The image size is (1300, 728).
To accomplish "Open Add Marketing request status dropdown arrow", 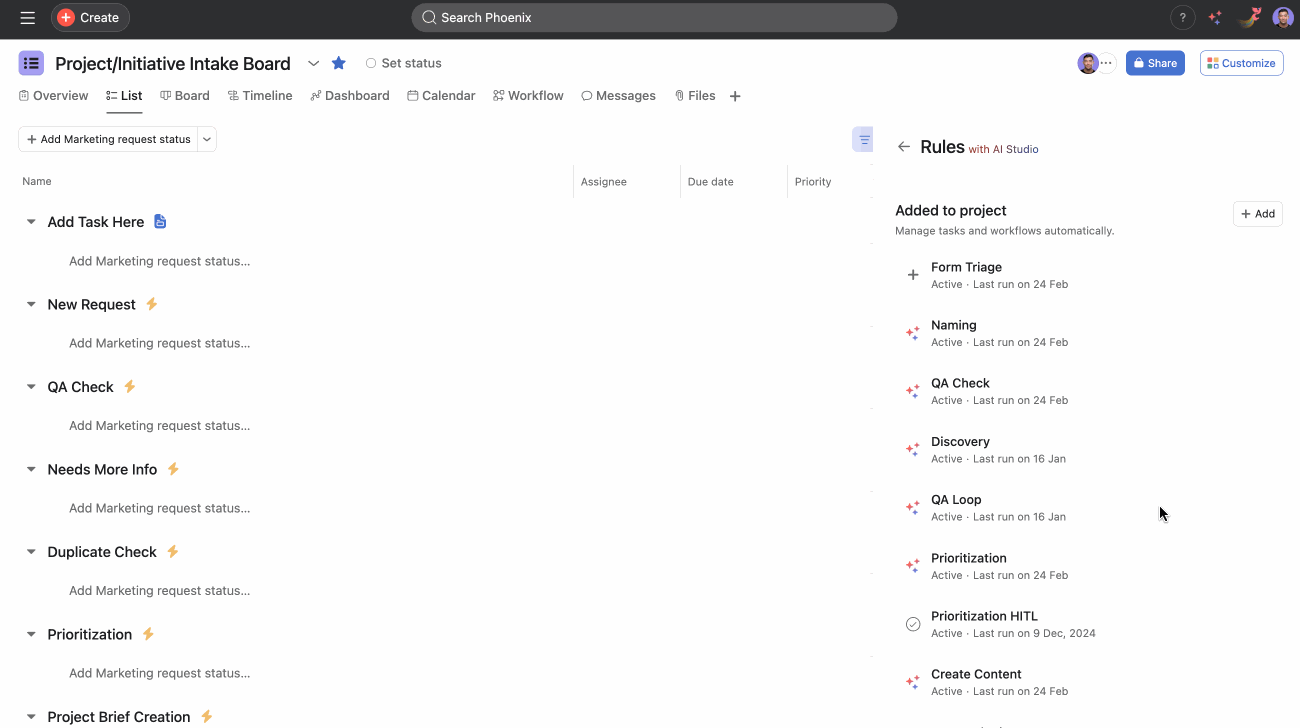I will pyautogui.click(x=207, y=140).
